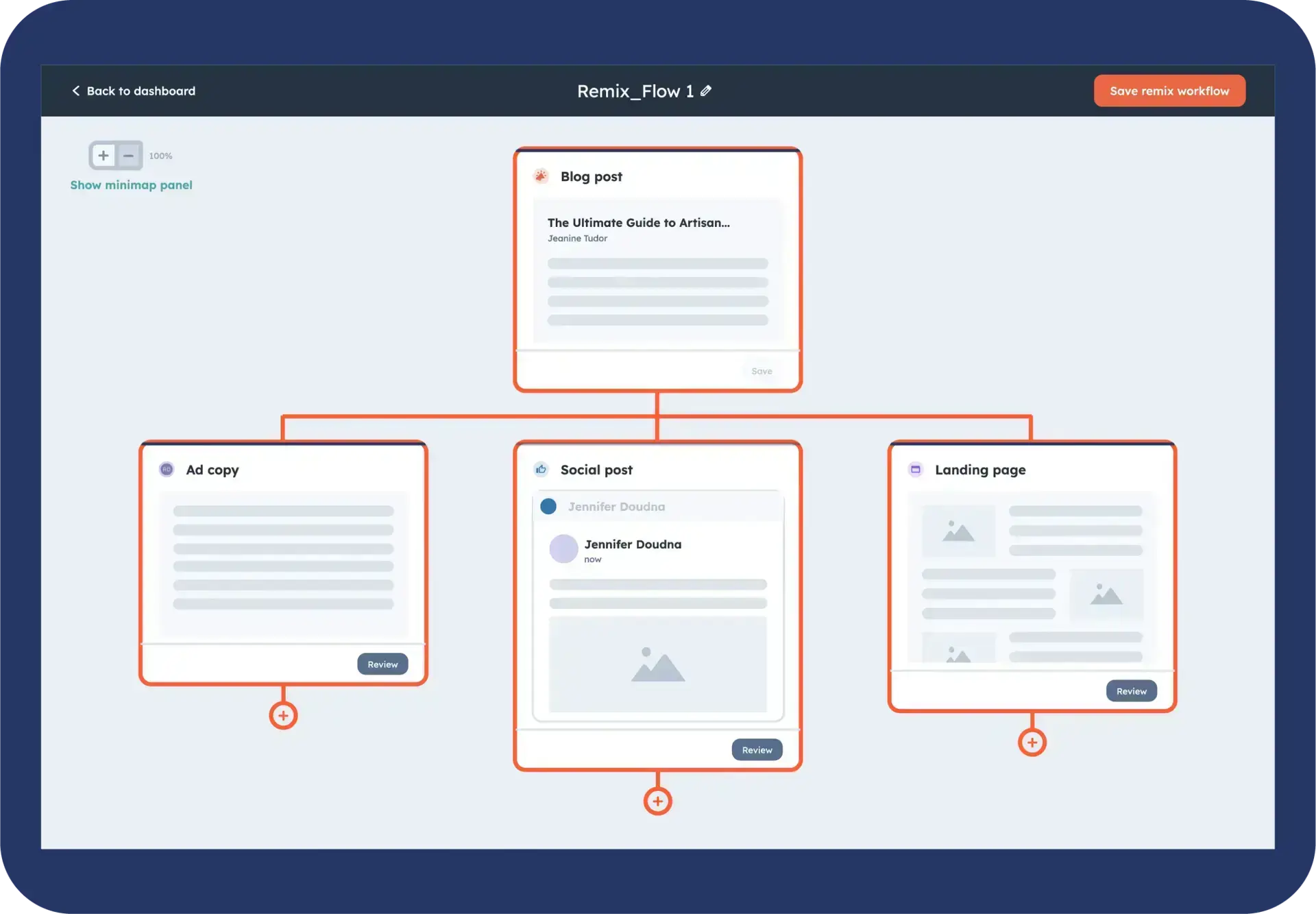
Task: Click the zoom out minus icon
Action: [x=127, y=156]
